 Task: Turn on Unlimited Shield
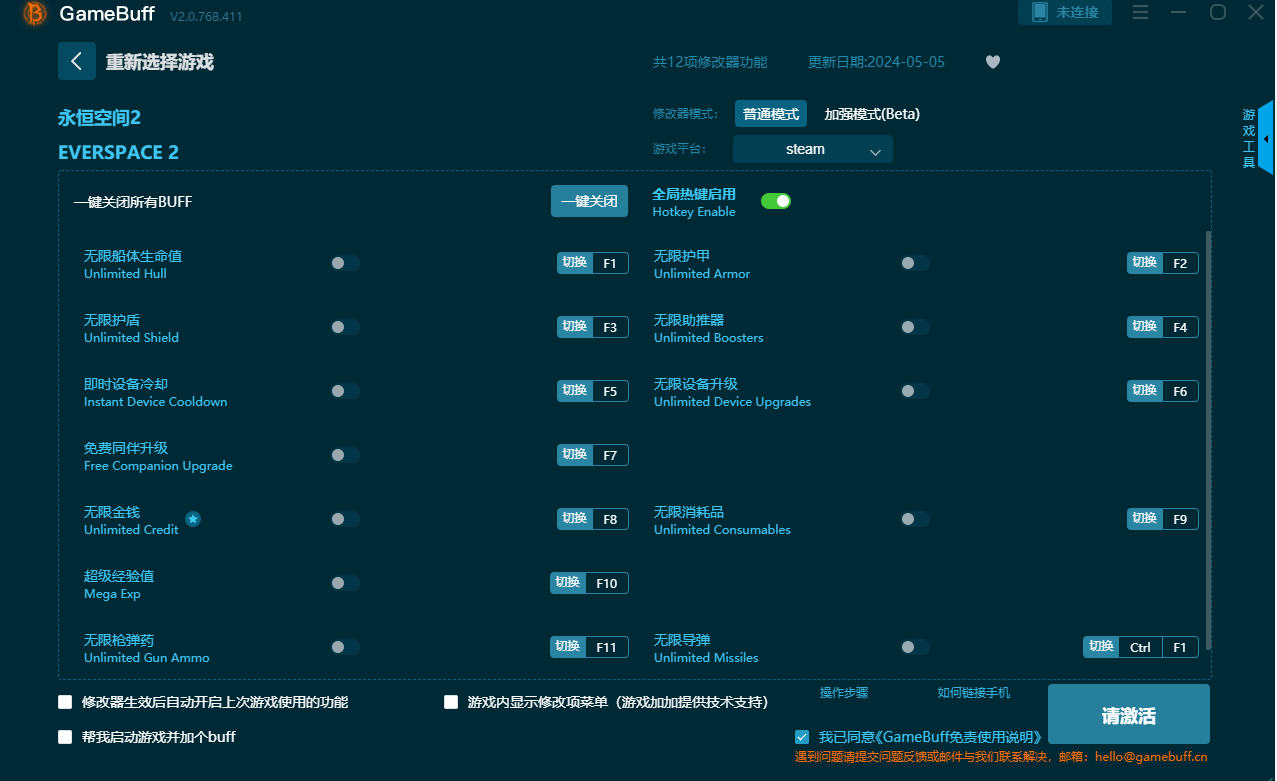[345, 327]
